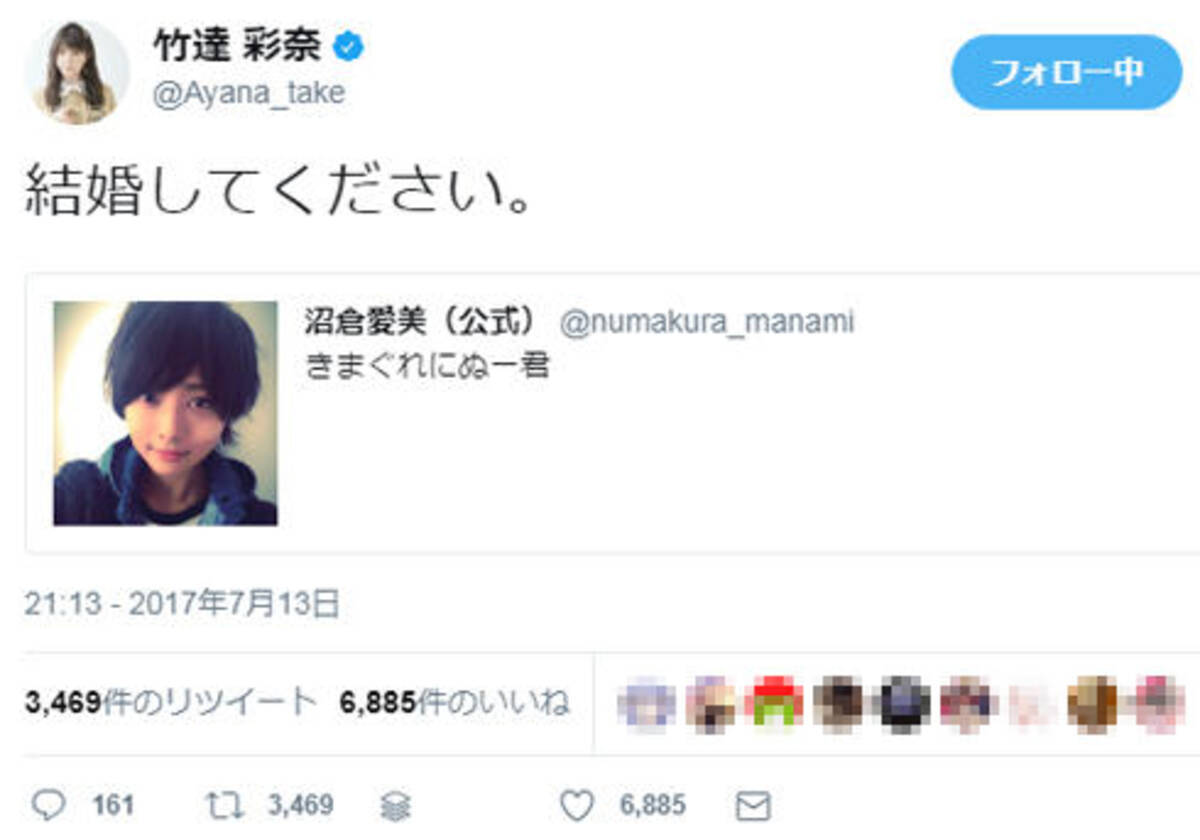Click quoted author 沼倉愛美（公式）
The image size is (1200, 840).
pyautogui.click(x=424, y=323)
